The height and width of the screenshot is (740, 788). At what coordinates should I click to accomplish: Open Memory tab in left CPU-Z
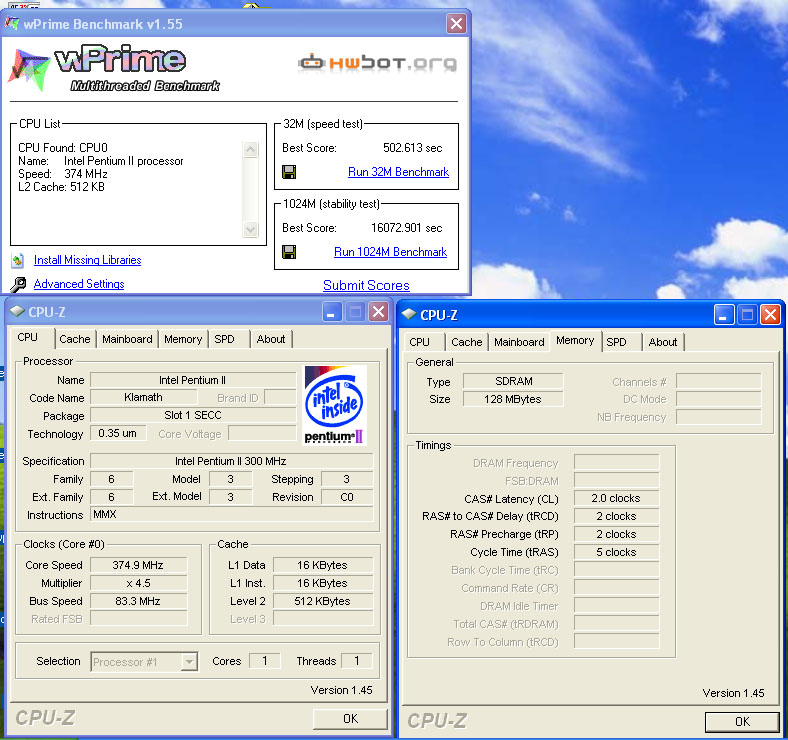(x=183, y=339)
